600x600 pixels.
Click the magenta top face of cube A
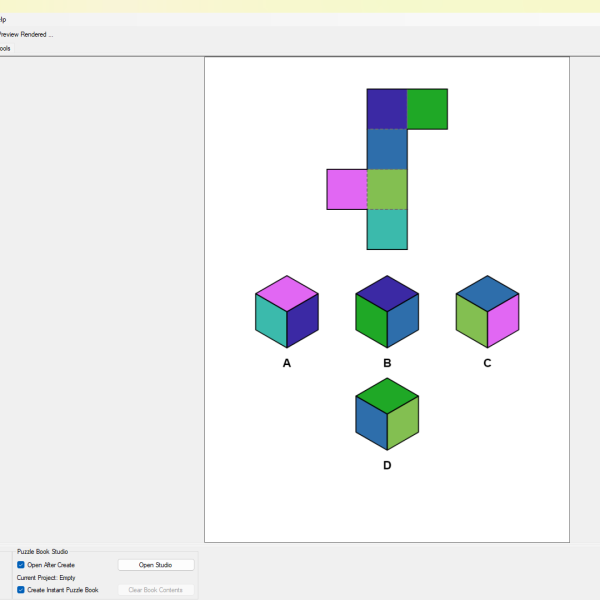point(287,293)
